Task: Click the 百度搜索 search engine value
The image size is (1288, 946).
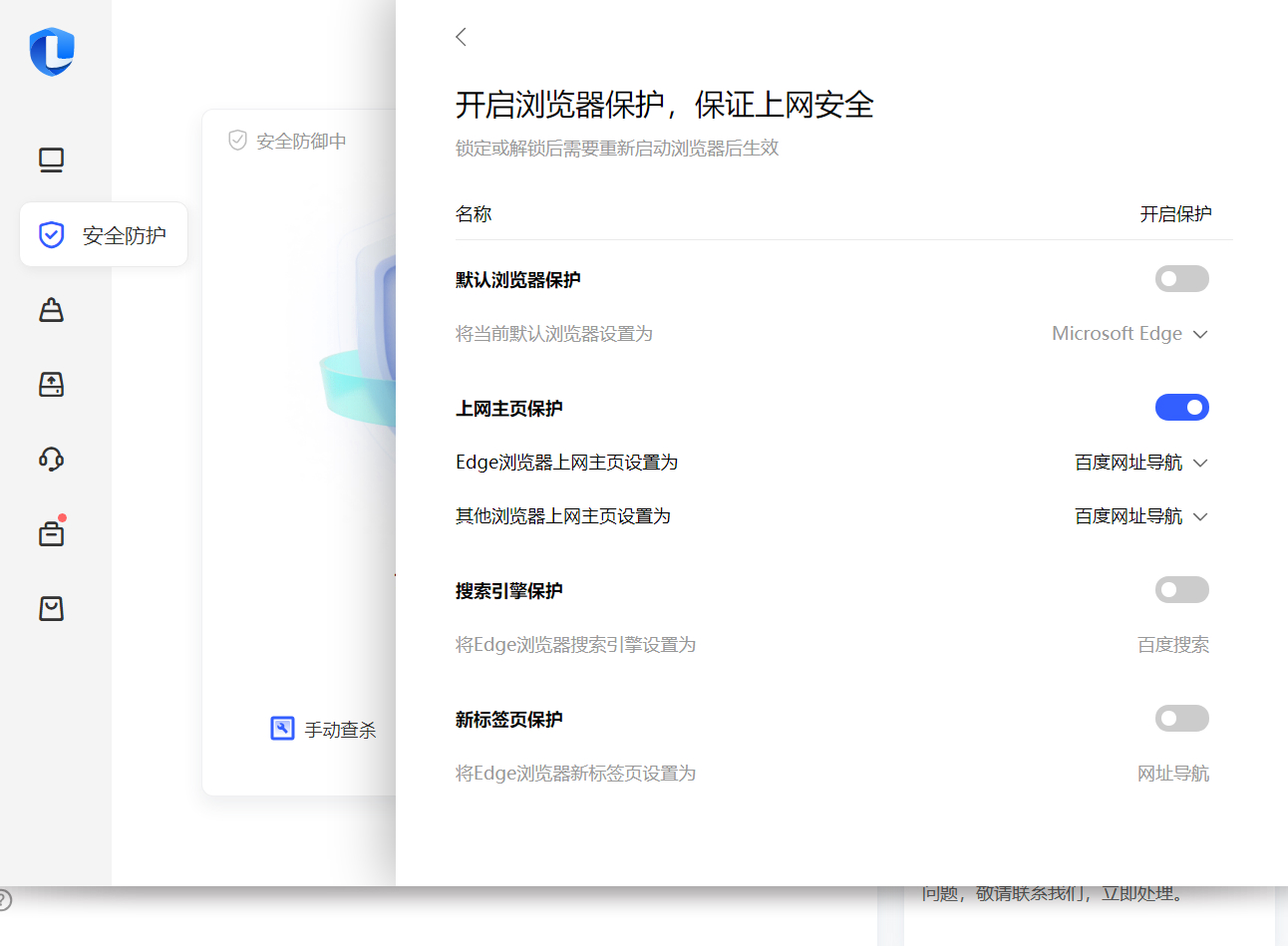Action: 1173,645
